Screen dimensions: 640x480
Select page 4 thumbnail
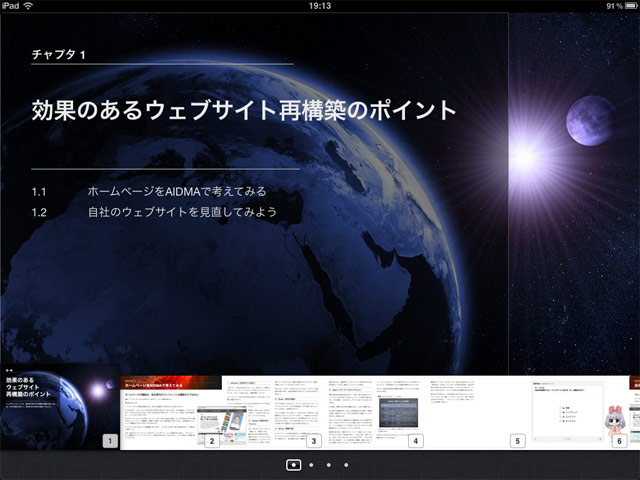375,413
